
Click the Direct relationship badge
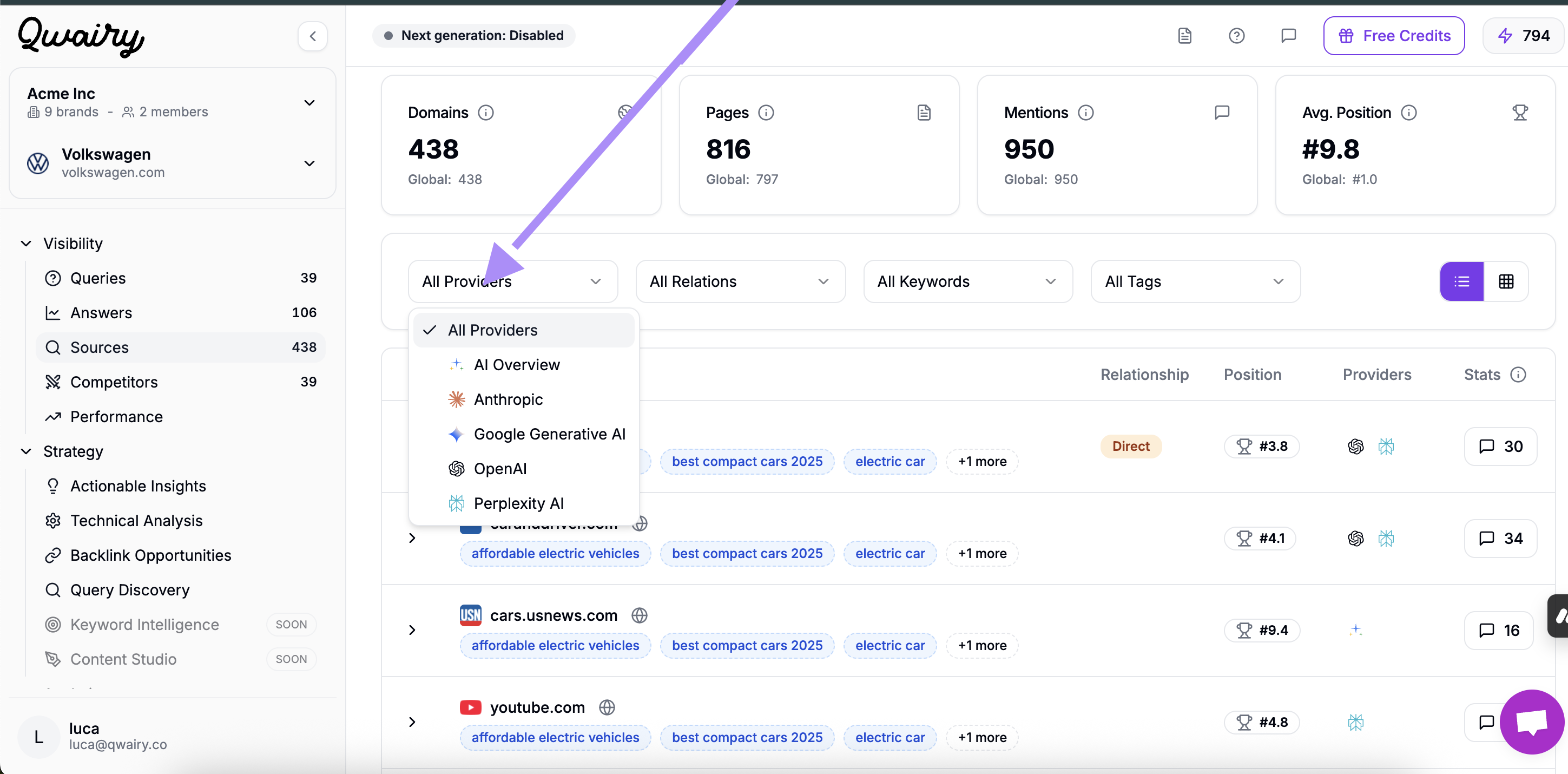tap(1131, 447)
